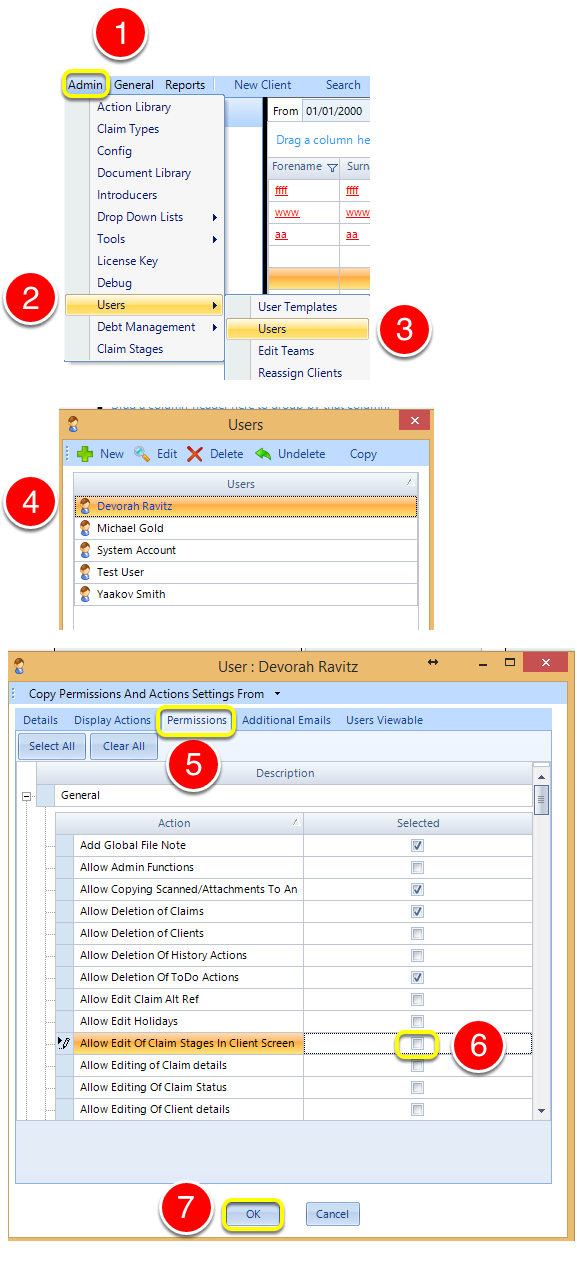Open Copy Permissions And Actions Settings From dropdown
This screenshot has height=1262, width=577.
click(x=278, y=693)
